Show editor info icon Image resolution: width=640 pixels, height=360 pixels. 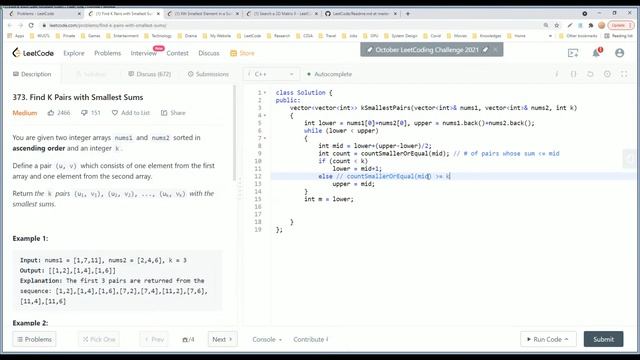coord(556,74)
